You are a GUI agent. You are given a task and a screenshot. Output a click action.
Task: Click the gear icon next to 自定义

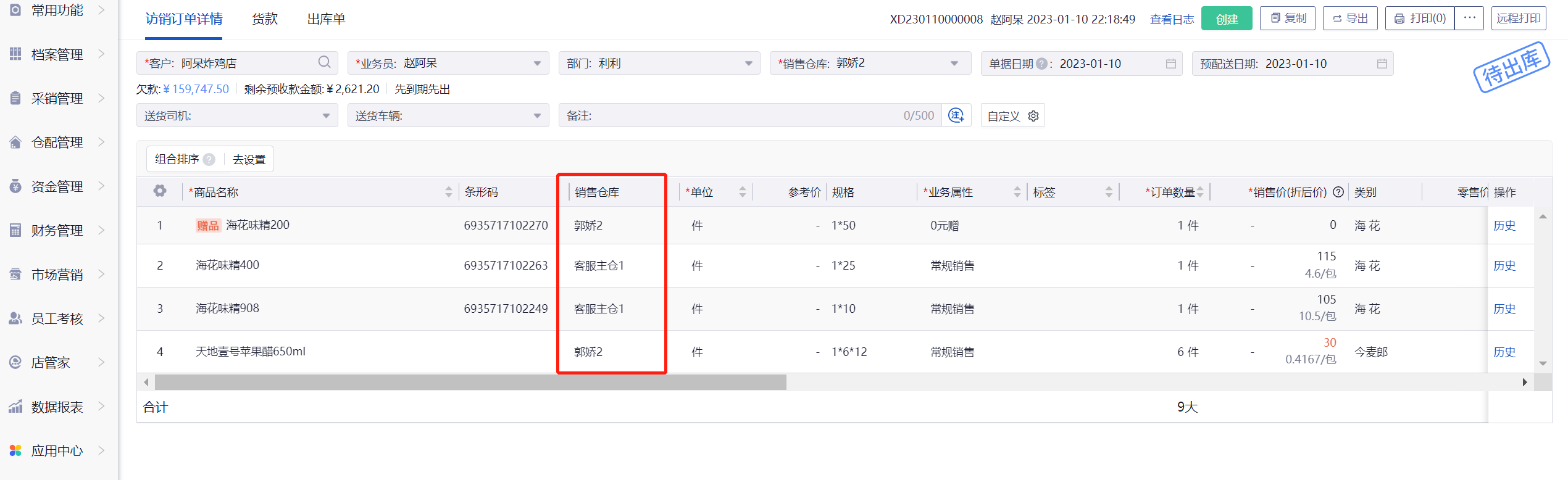[x=1033, y=116]
